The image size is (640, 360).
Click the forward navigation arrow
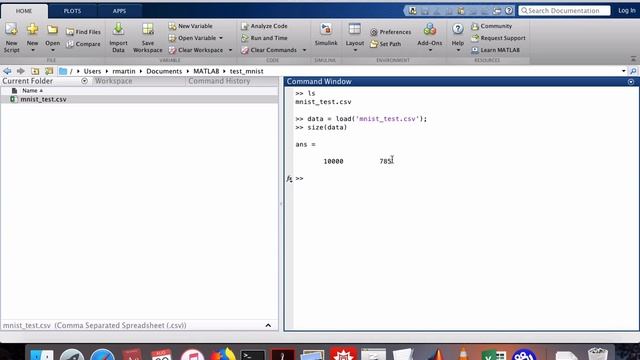(x=20, y=71)
